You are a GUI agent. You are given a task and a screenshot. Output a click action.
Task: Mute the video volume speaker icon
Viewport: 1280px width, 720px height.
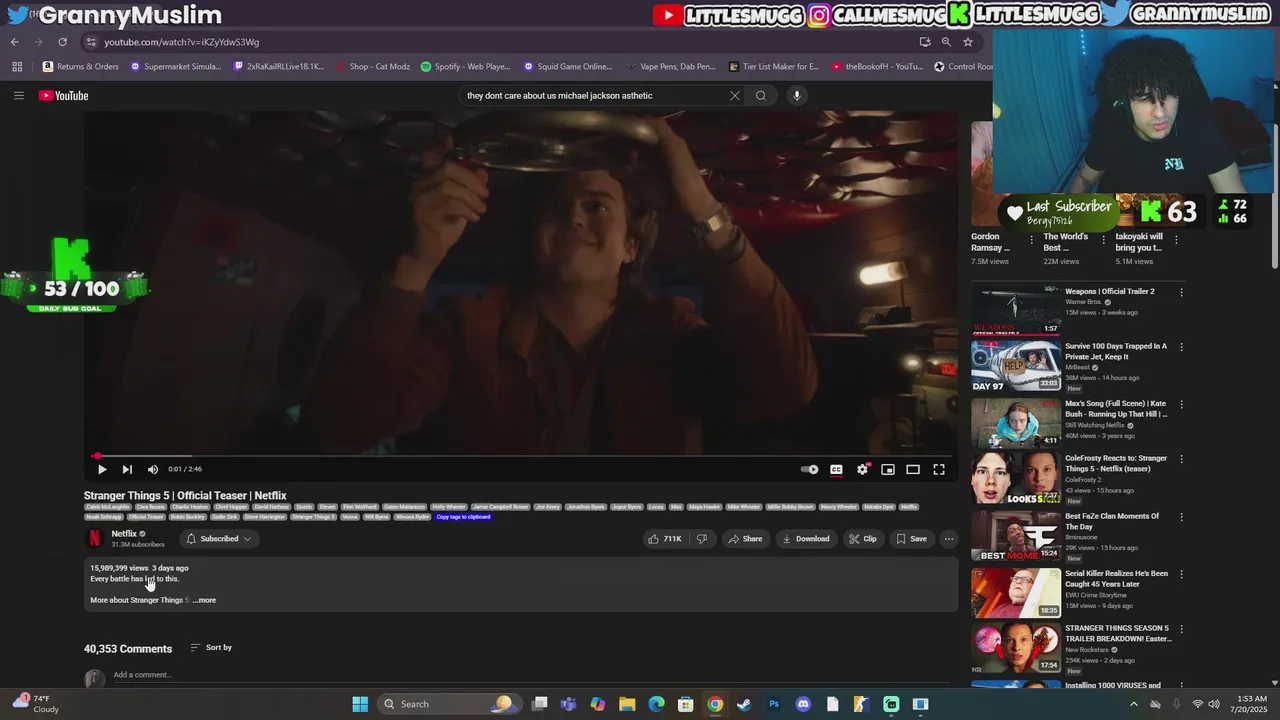153,469
